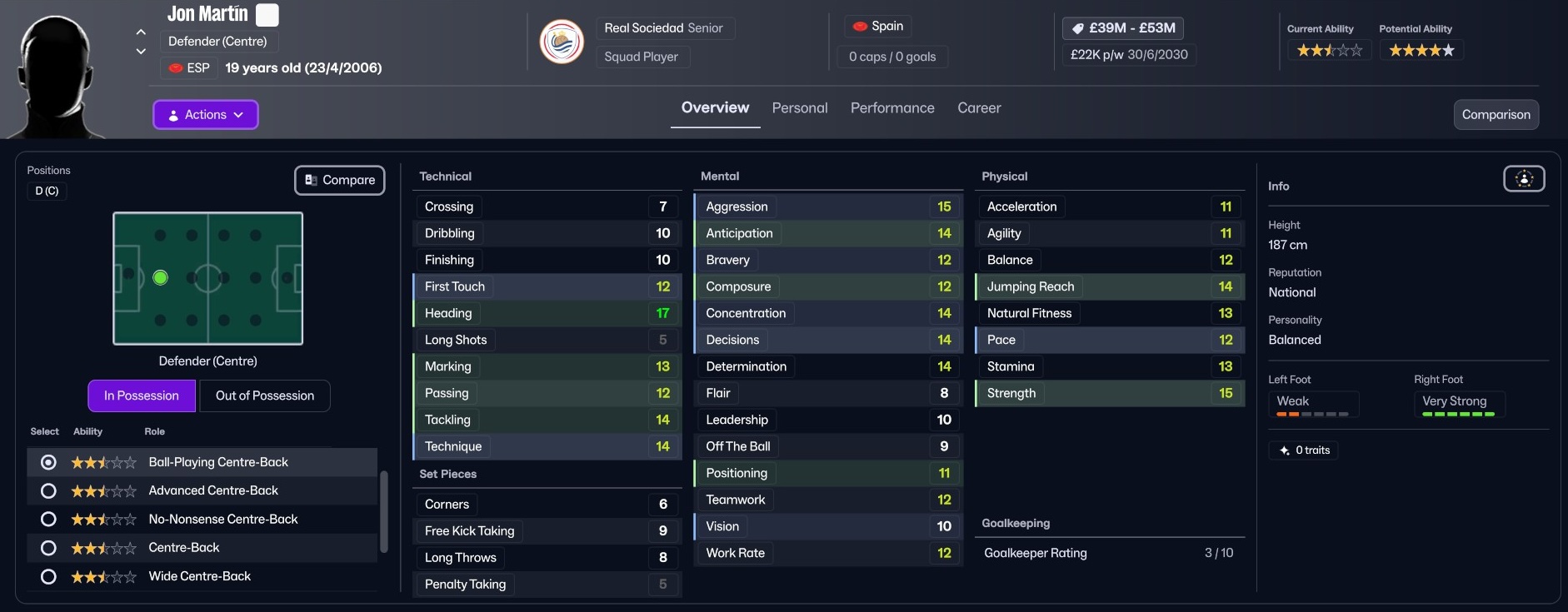This screenshot has width=1568, height=612.
Task: Open the Career tab
Action: coord(978,108)
